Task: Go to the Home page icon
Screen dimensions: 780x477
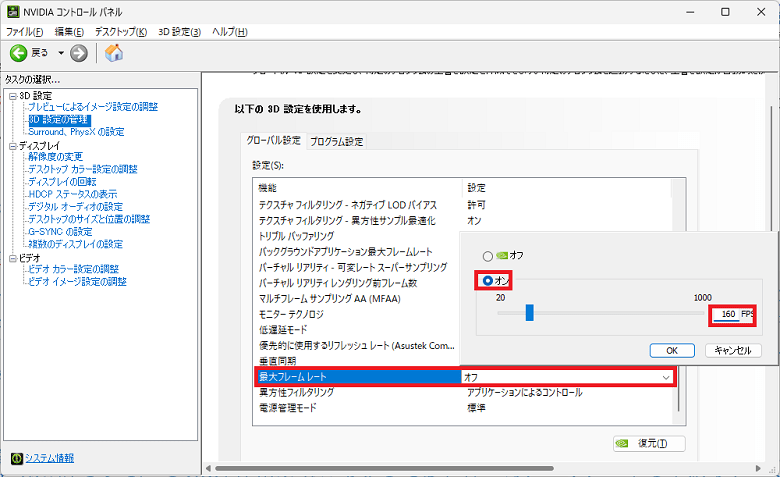Action: click(x=114, y=52)
